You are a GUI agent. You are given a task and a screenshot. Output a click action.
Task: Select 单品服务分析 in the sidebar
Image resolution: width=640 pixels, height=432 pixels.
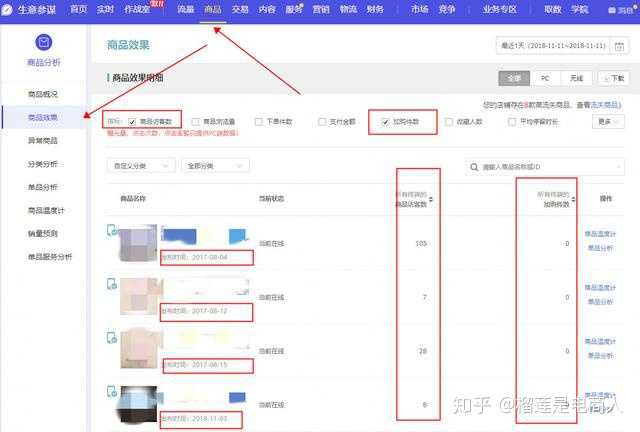pyautogui.click(x=50, y=257)
